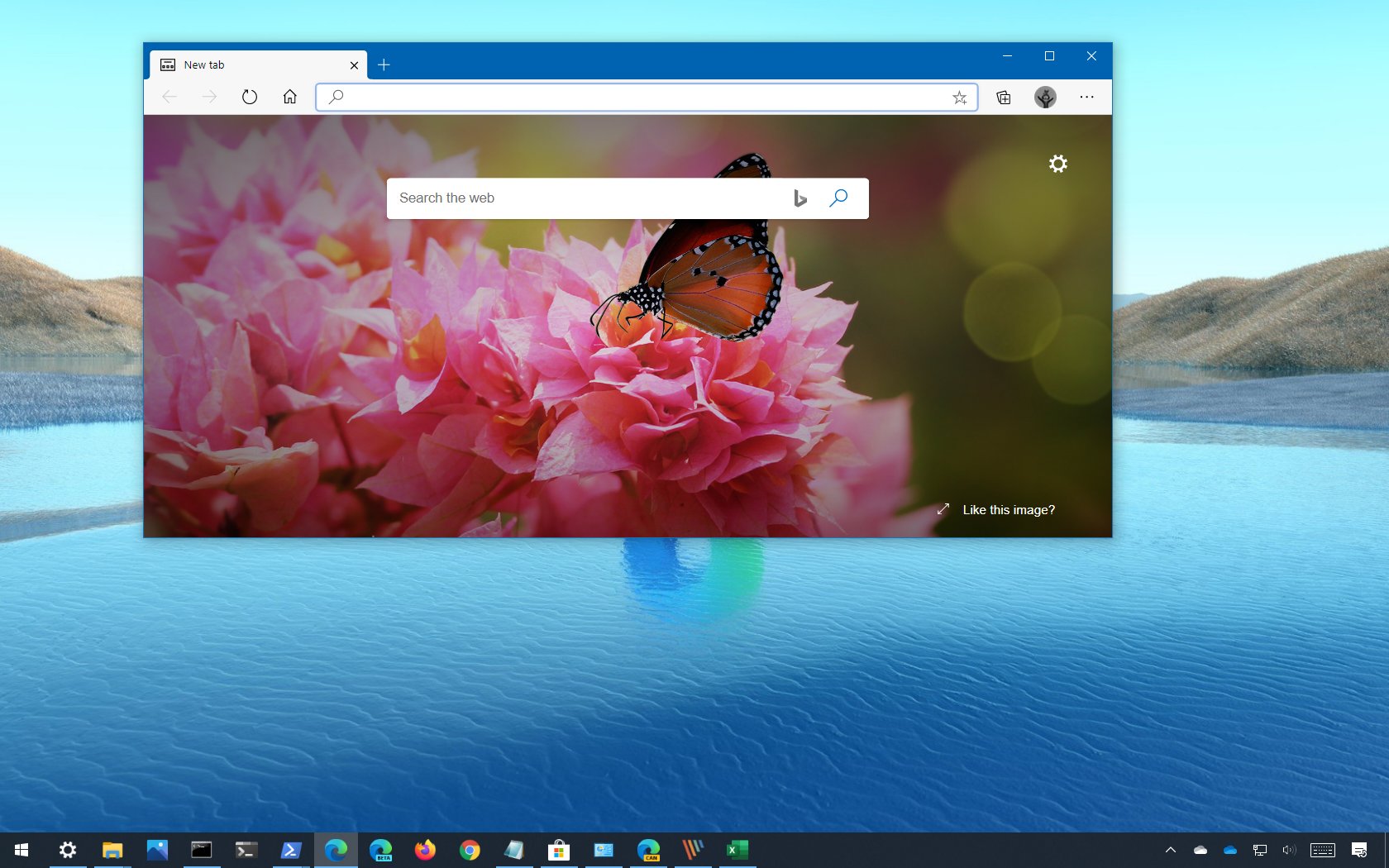
Task: Open Microsoft Excel from the taskbar
Action: click(737, 850)
